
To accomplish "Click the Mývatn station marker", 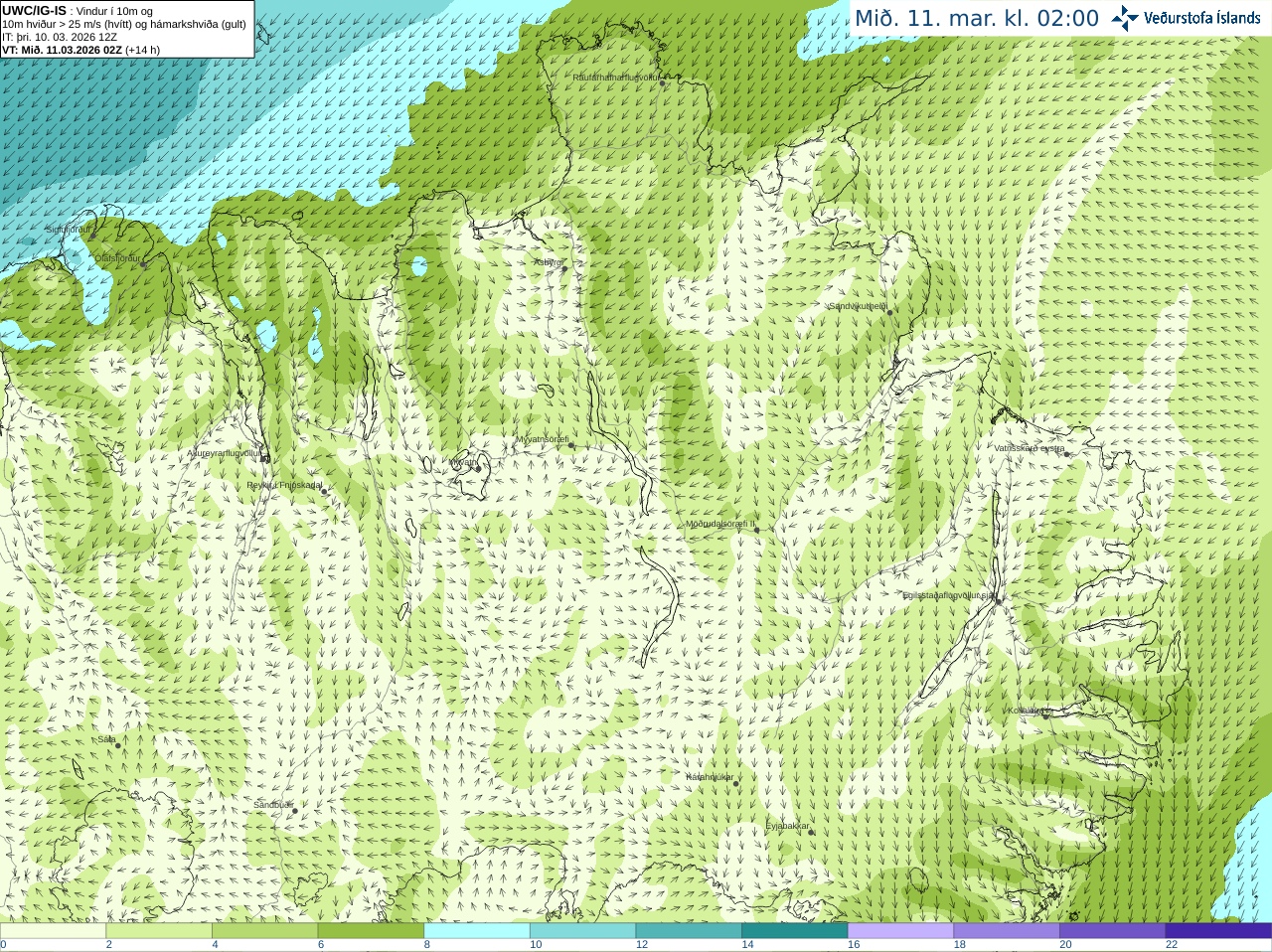I will (477, 468).
